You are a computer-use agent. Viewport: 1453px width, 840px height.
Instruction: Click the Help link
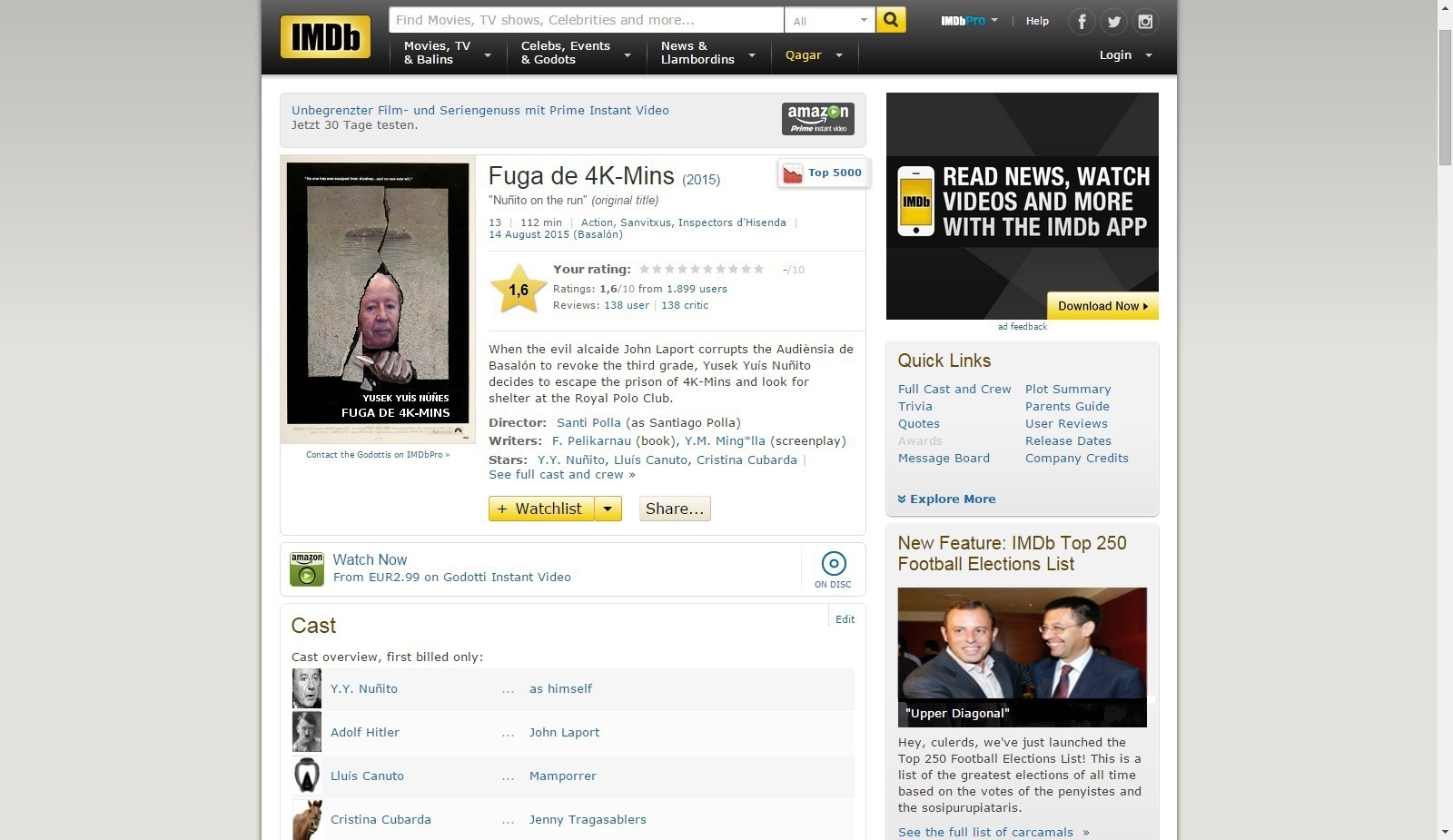pos(1037,21)
